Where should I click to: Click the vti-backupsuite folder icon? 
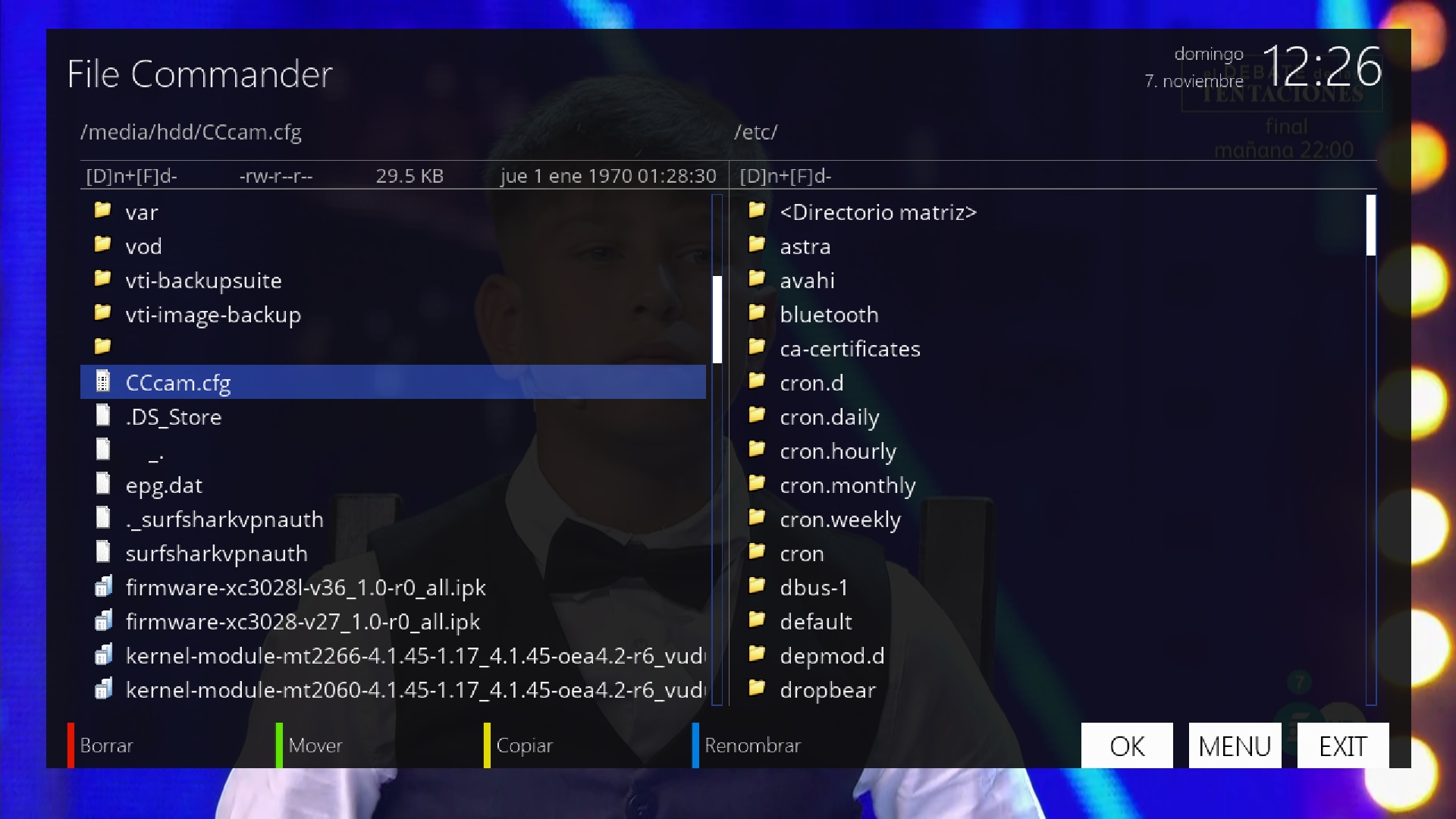point(103,279)
